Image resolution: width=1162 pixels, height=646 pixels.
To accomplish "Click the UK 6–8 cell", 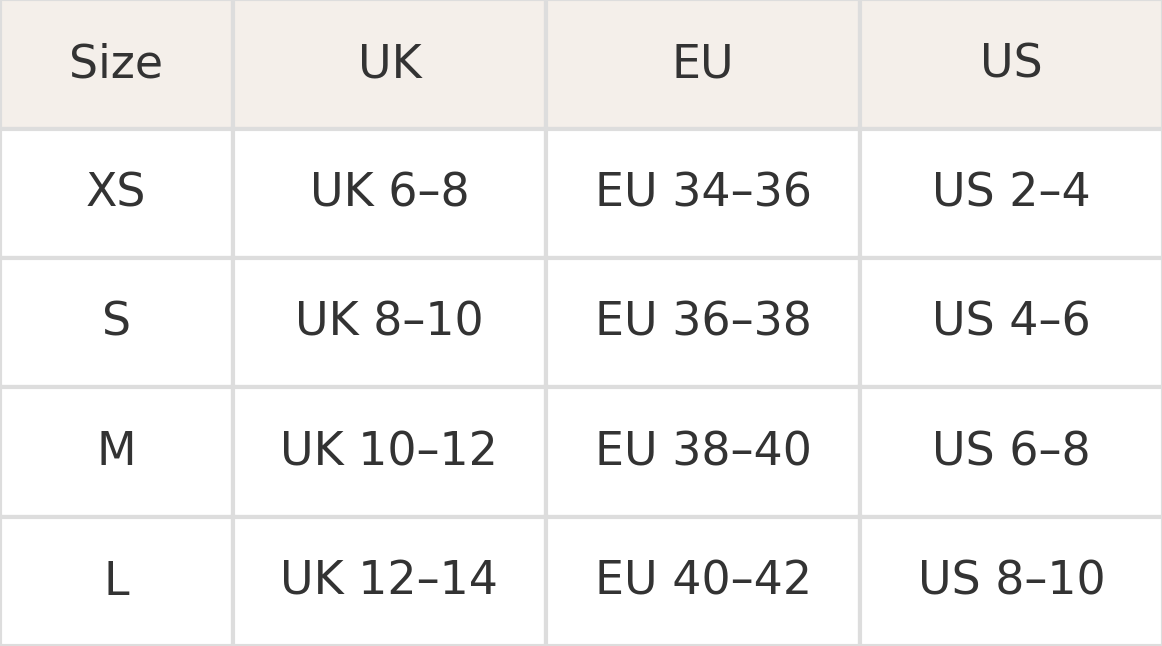I will [x=389, y=192].
